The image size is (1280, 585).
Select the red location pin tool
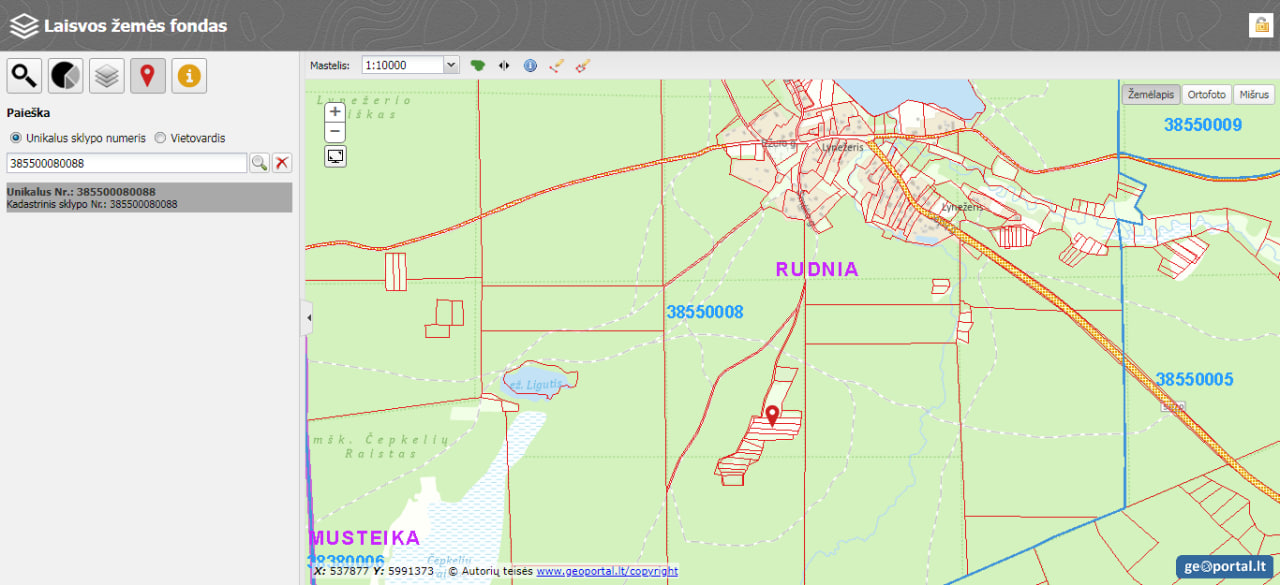tap(148, 76)
